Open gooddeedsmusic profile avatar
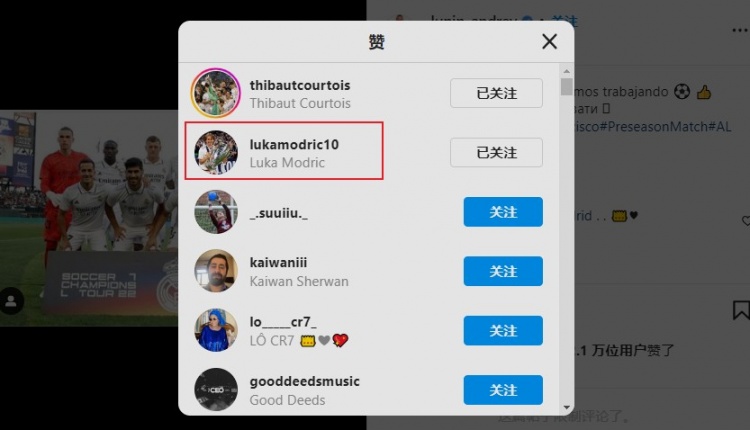Viewport: 750px width, 430px height. click(216, 390)
